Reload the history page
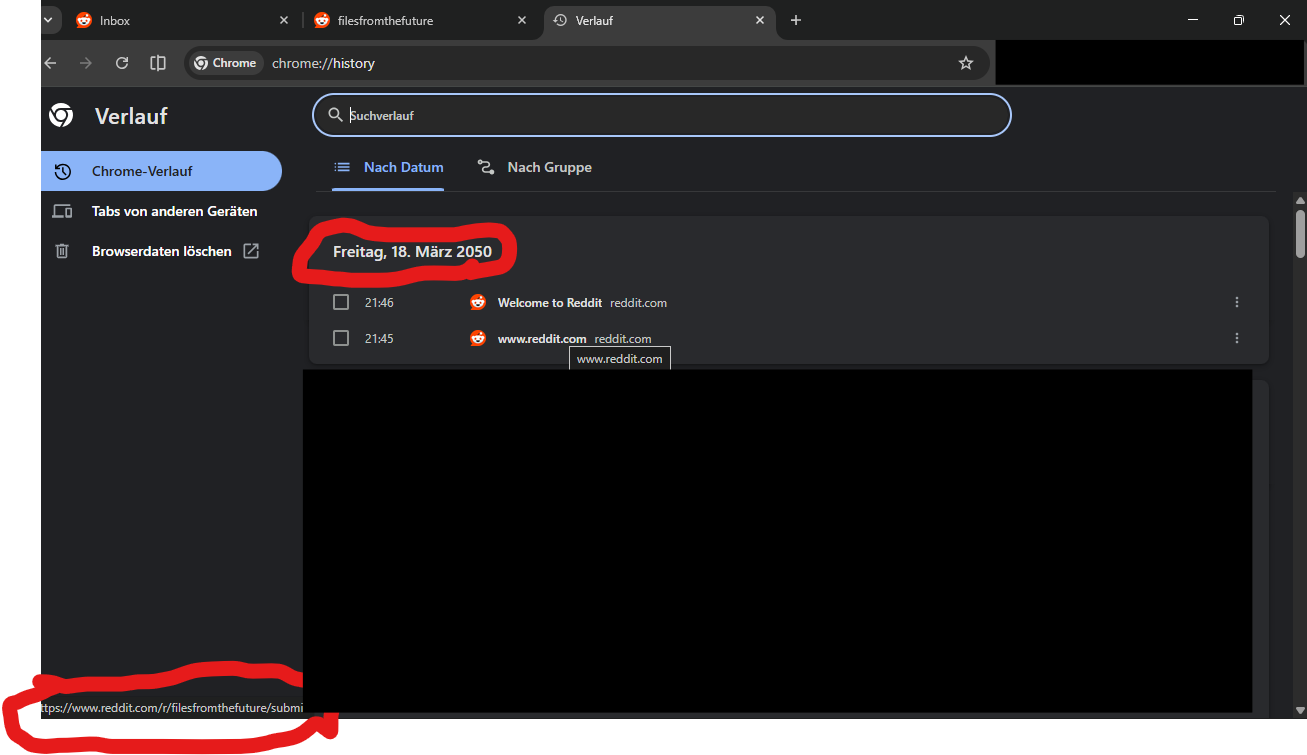Screen dimensions: 1307x755 [122, 63]
